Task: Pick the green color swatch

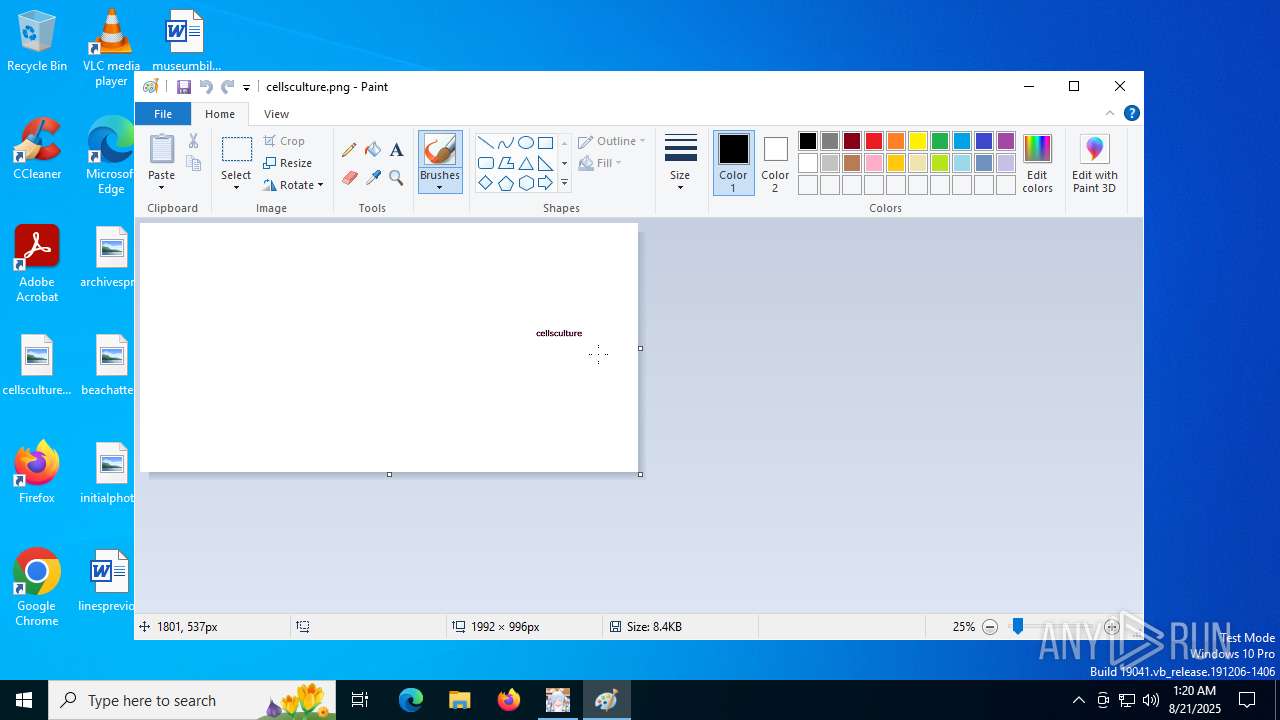Action: [x=940, y=141]
